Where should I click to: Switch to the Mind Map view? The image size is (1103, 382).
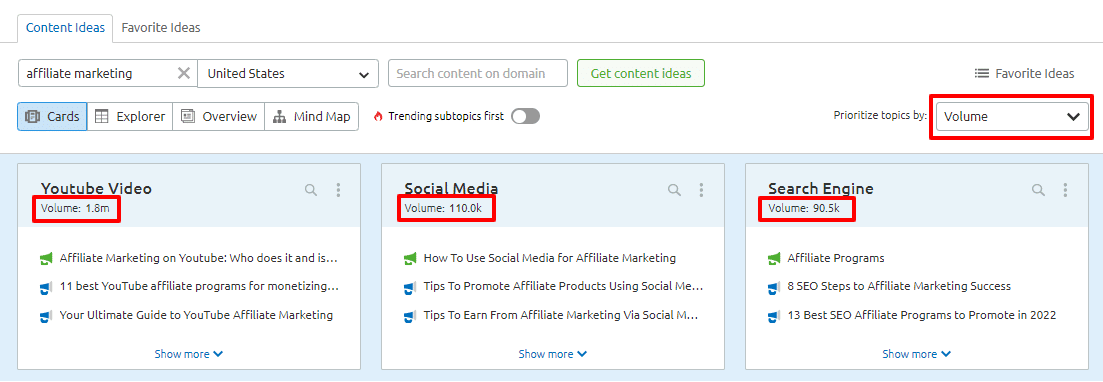pyautogui.click(x=312, y=117)
